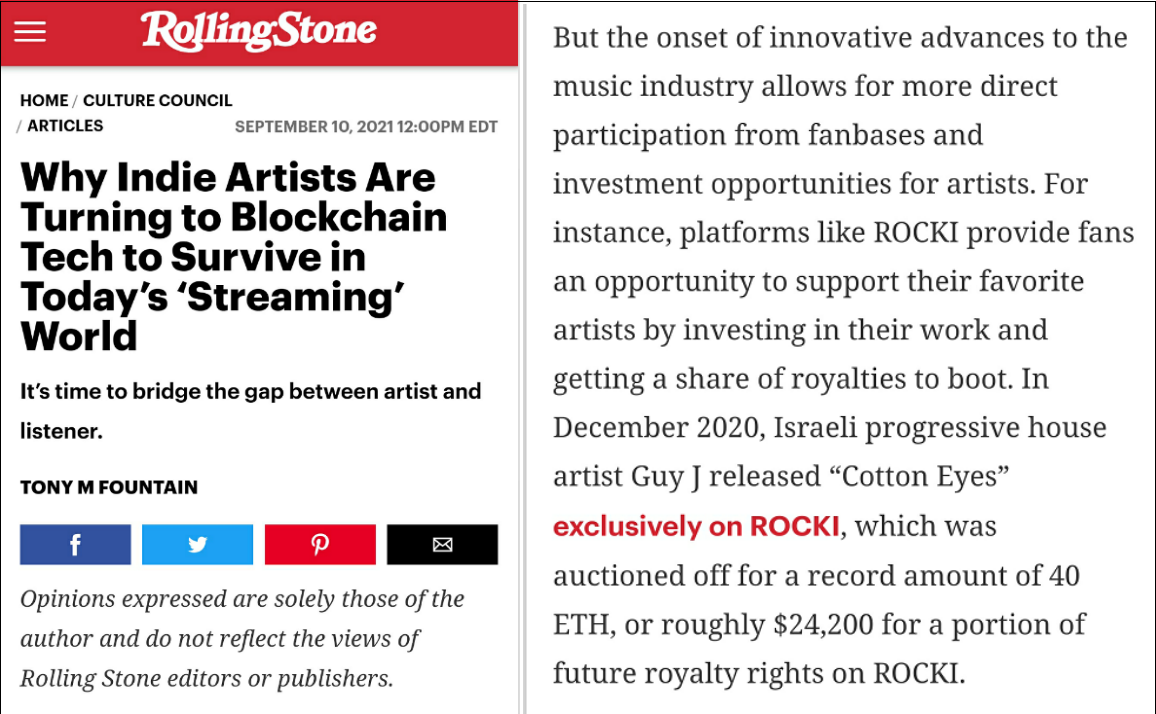Open the hamburger navigation menu

[x=30, y=32]
